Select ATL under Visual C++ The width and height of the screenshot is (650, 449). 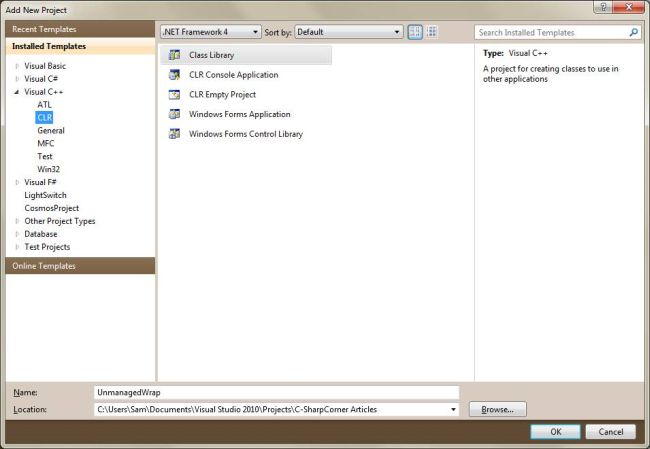[44, 104]
